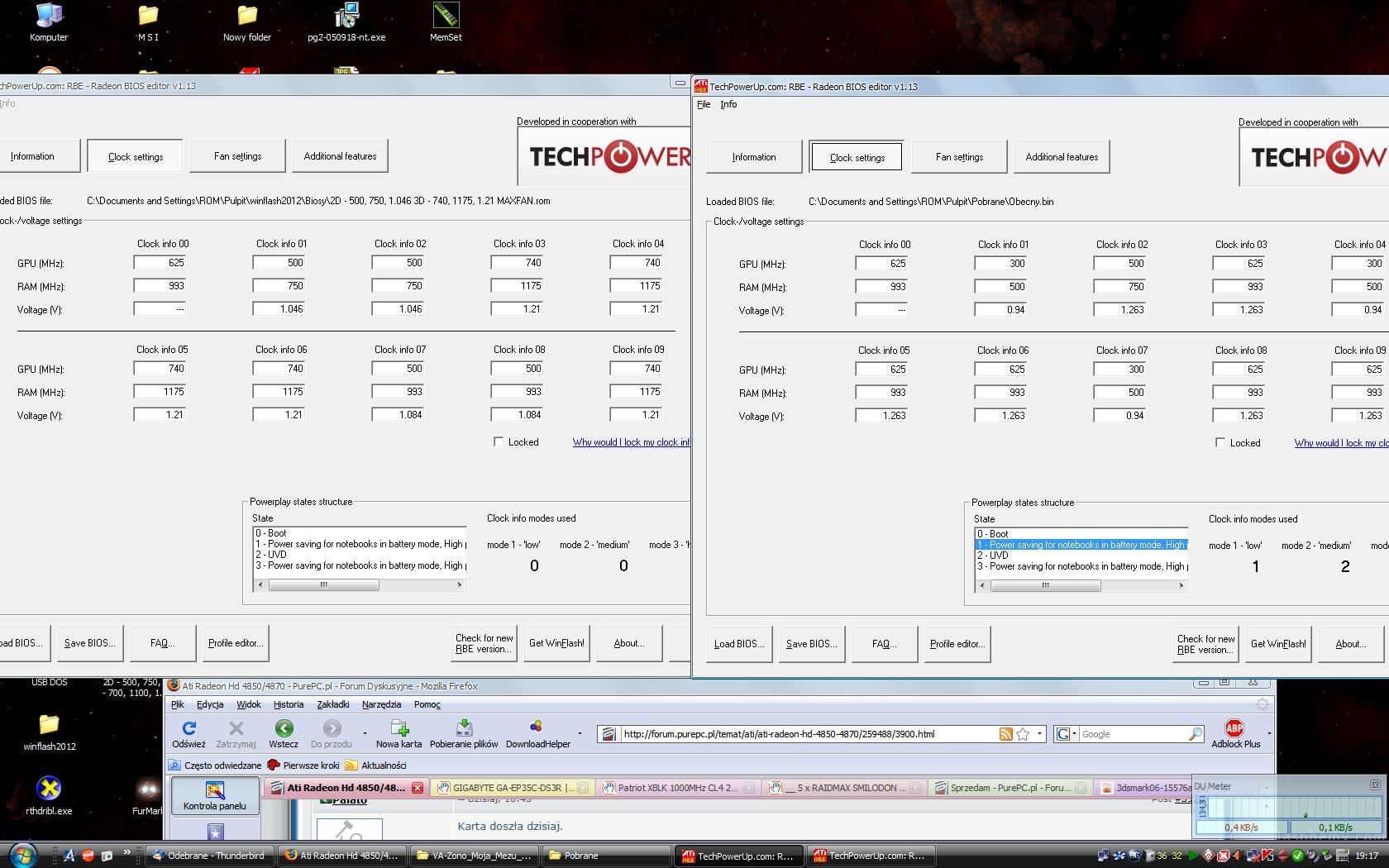
Task: Click FAQ... button in left RBE window
Action: pyautogui.click(x=163, y=642)
